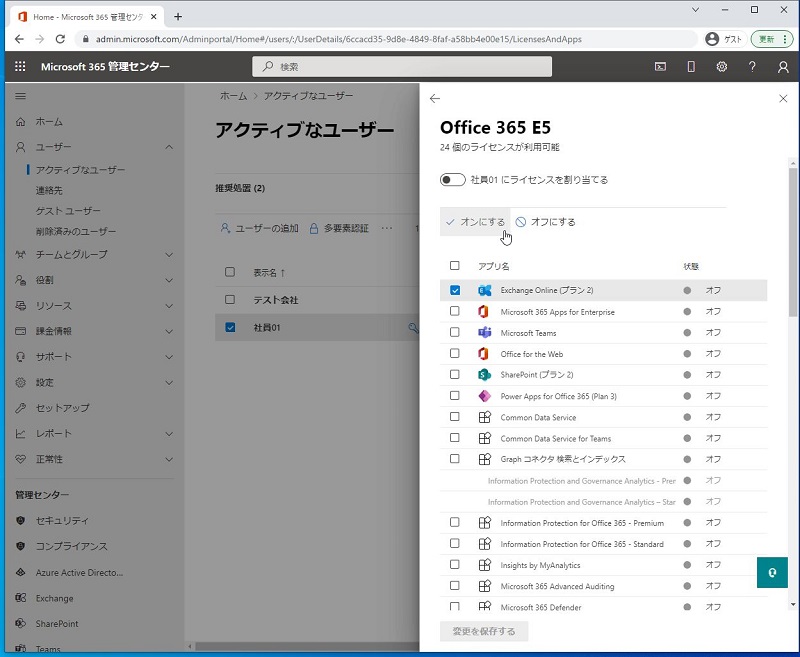
Task: Click the back arrow in license panel
Action: click(435, 98)
